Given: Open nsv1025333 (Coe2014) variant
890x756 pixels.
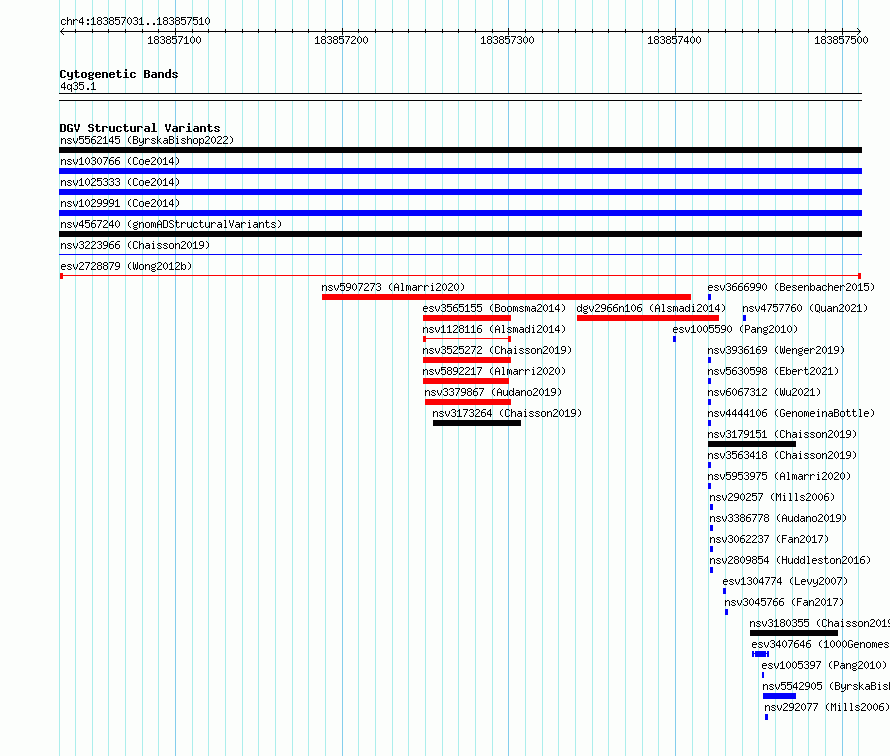Looking at the screenshot, I should pyautogui.click(x=120, y=182).
